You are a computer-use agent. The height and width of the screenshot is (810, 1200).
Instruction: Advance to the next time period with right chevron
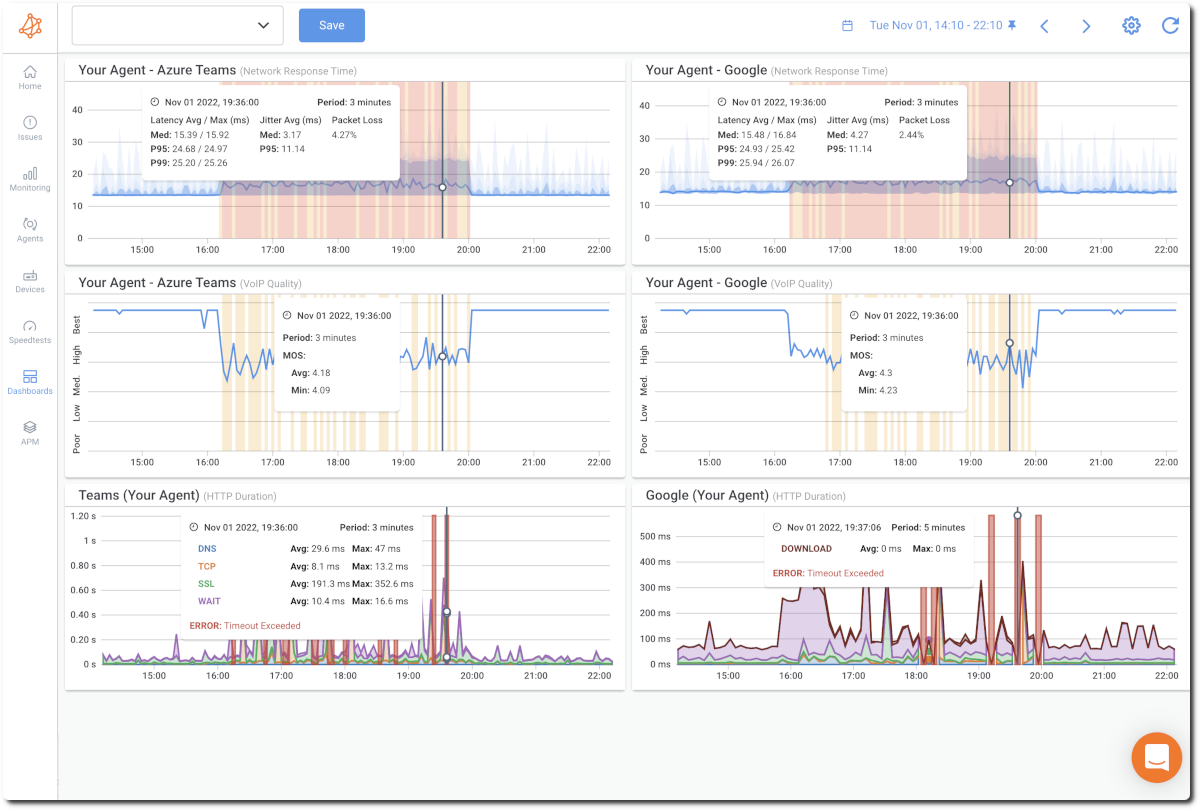coord(1086,25)
